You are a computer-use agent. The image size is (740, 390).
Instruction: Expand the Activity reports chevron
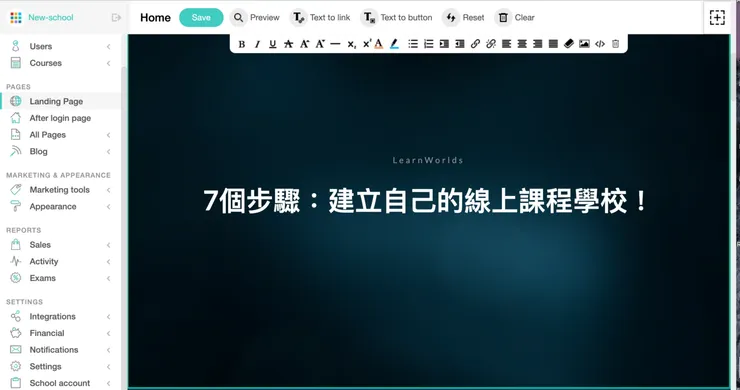pyautogui.click(x=109, y=262)
